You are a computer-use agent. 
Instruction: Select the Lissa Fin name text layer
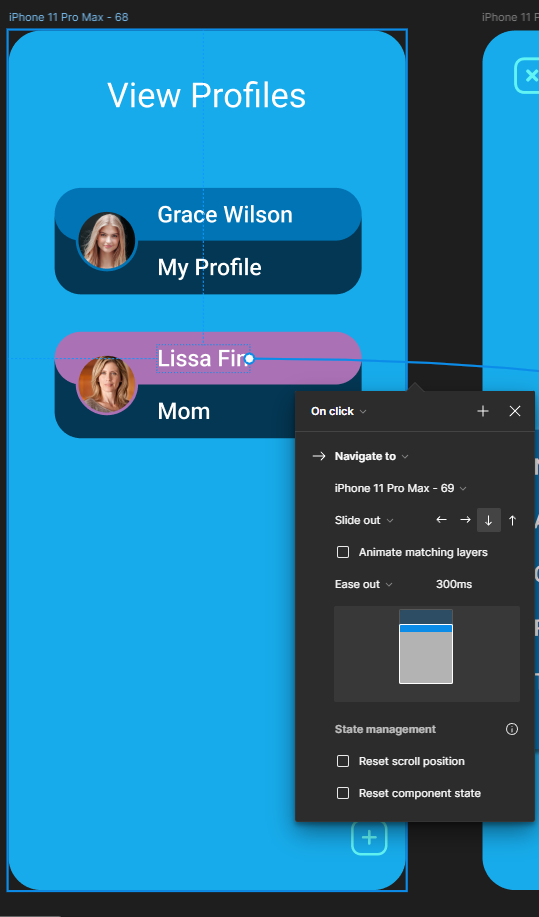coord(203,358)
